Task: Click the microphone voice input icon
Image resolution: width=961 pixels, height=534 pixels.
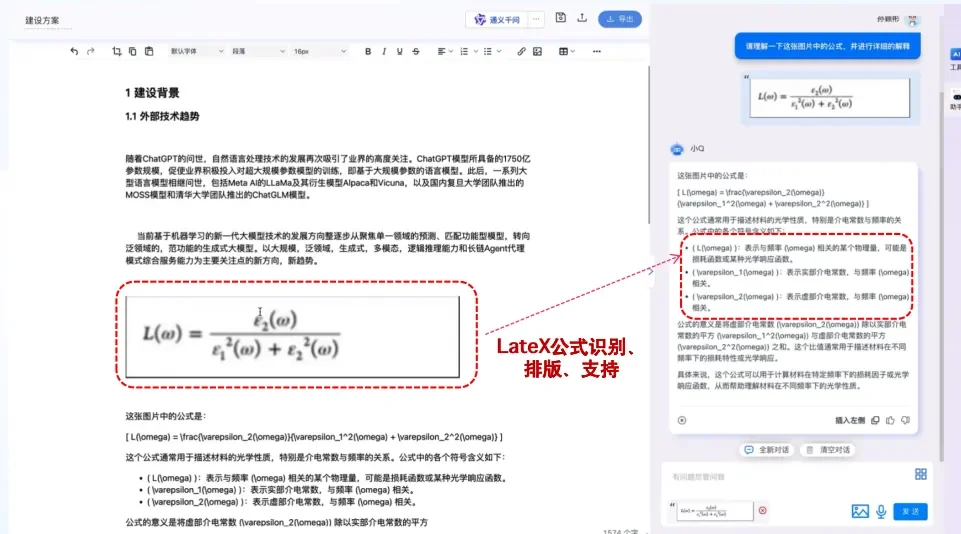Action: [881, 511]
